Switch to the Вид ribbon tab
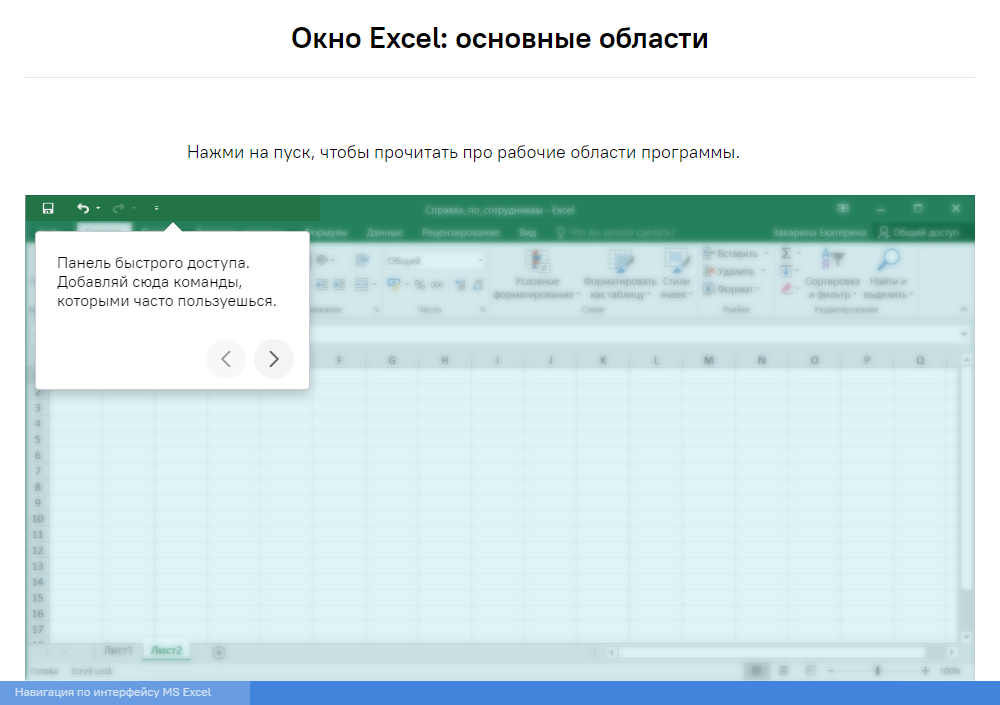The width and height of the screenshot is (1000, 705). click(527, 233)
